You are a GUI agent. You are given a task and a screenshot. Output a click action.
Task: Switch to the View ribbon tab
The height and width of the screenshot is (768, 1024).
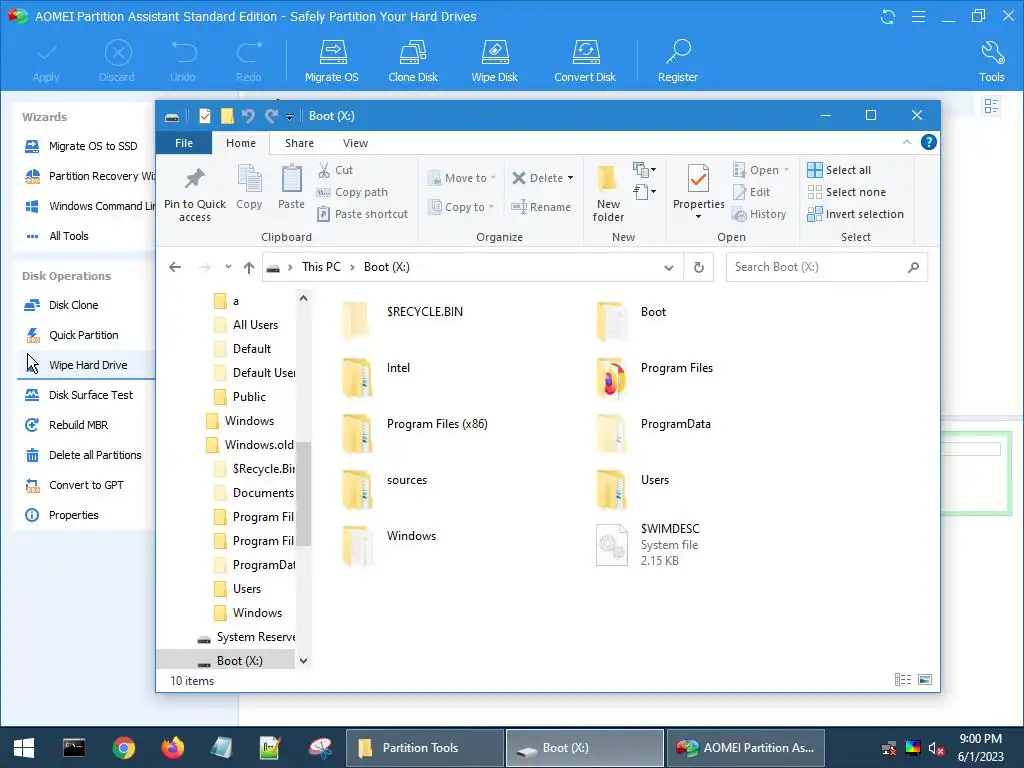[355, 143]
